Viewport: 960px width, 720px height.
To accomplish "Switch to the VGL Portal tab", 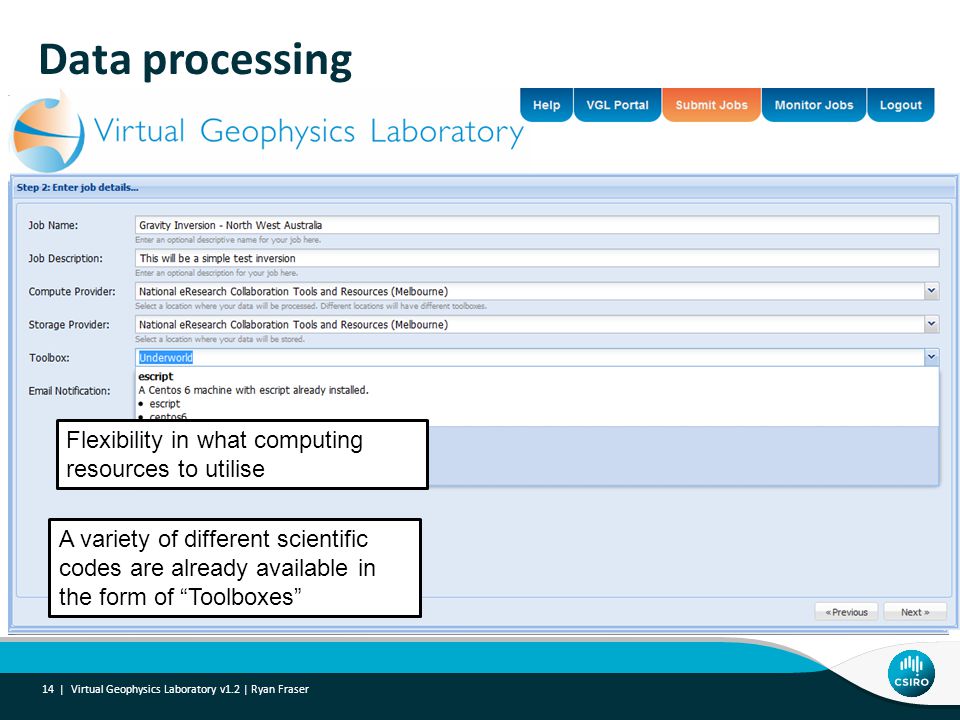I will 617,105.
